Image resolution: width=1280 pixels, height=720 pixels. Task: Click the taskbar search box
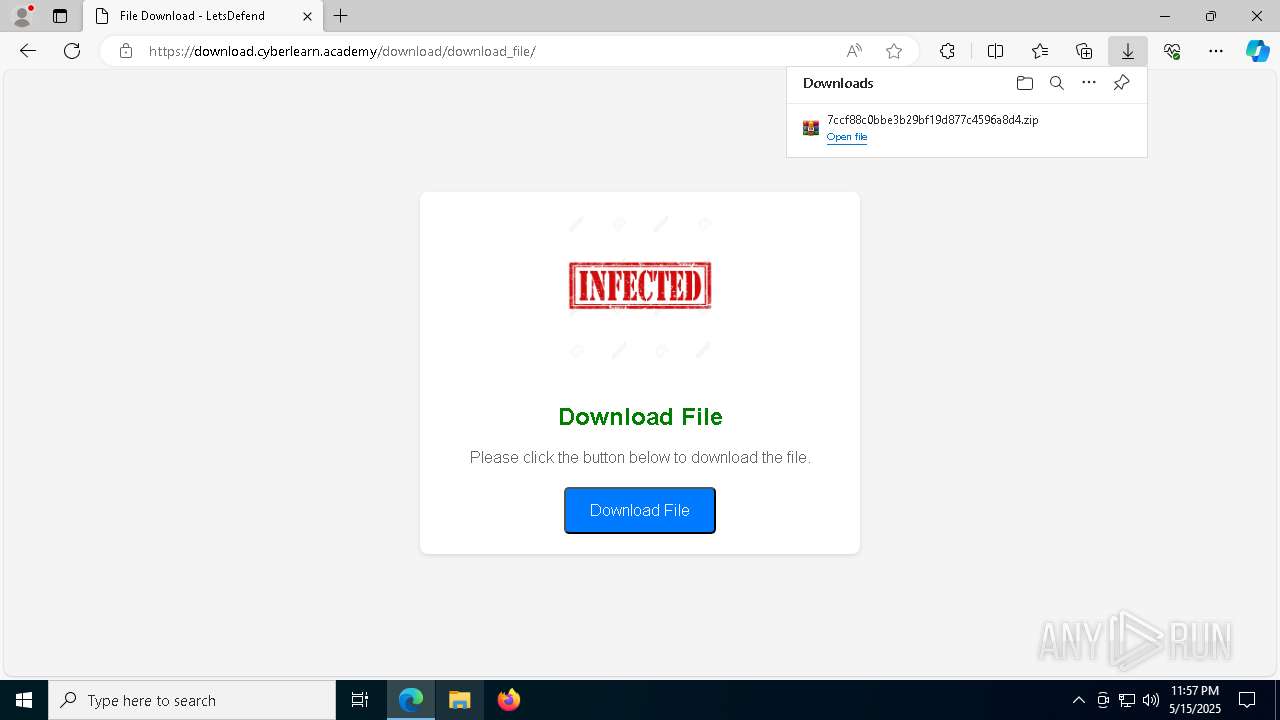click(x=192, y=700)
